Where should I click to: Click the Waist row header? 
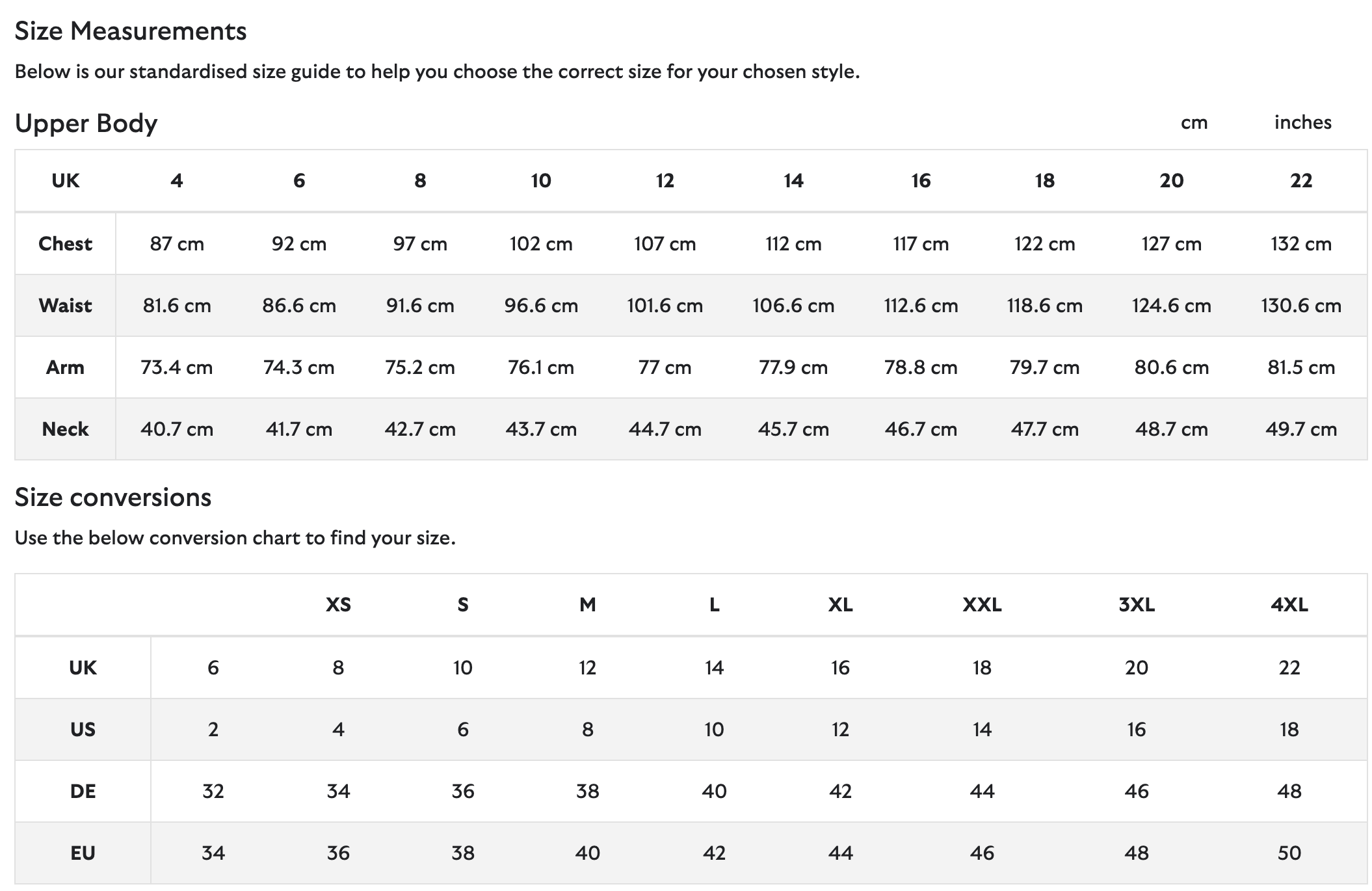click(65, 306)
